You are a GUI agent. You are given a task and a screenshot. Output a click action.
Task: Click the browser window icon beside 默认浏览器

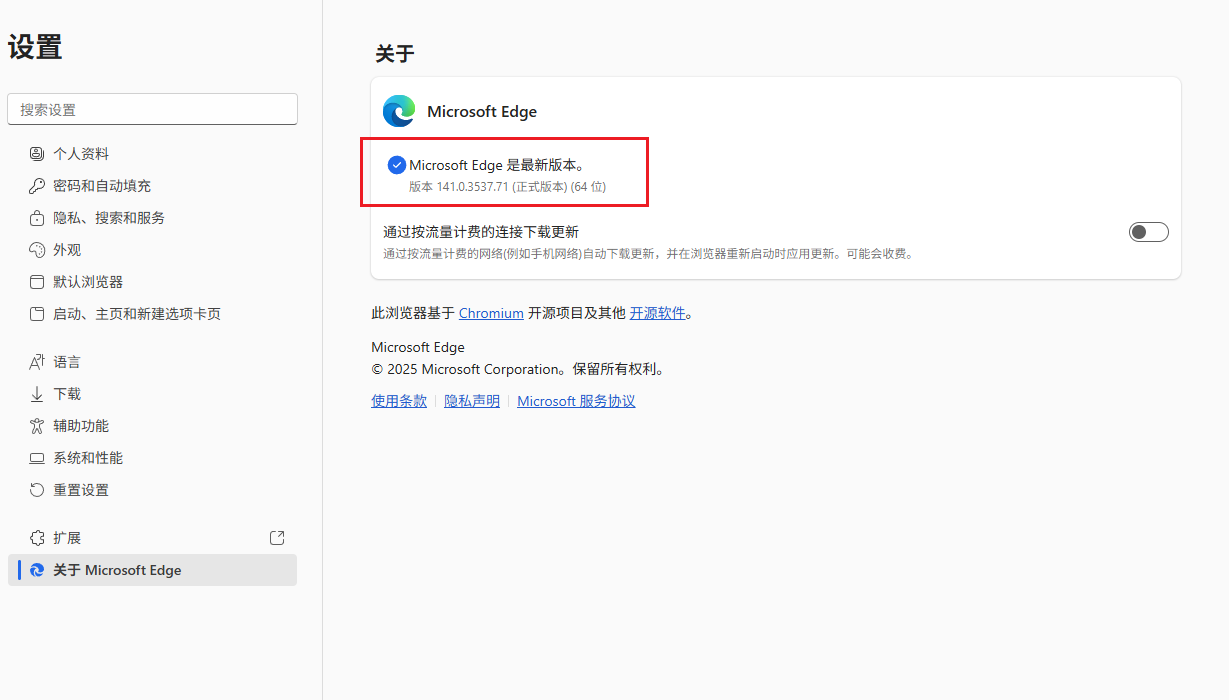click(x=37, y=282)
